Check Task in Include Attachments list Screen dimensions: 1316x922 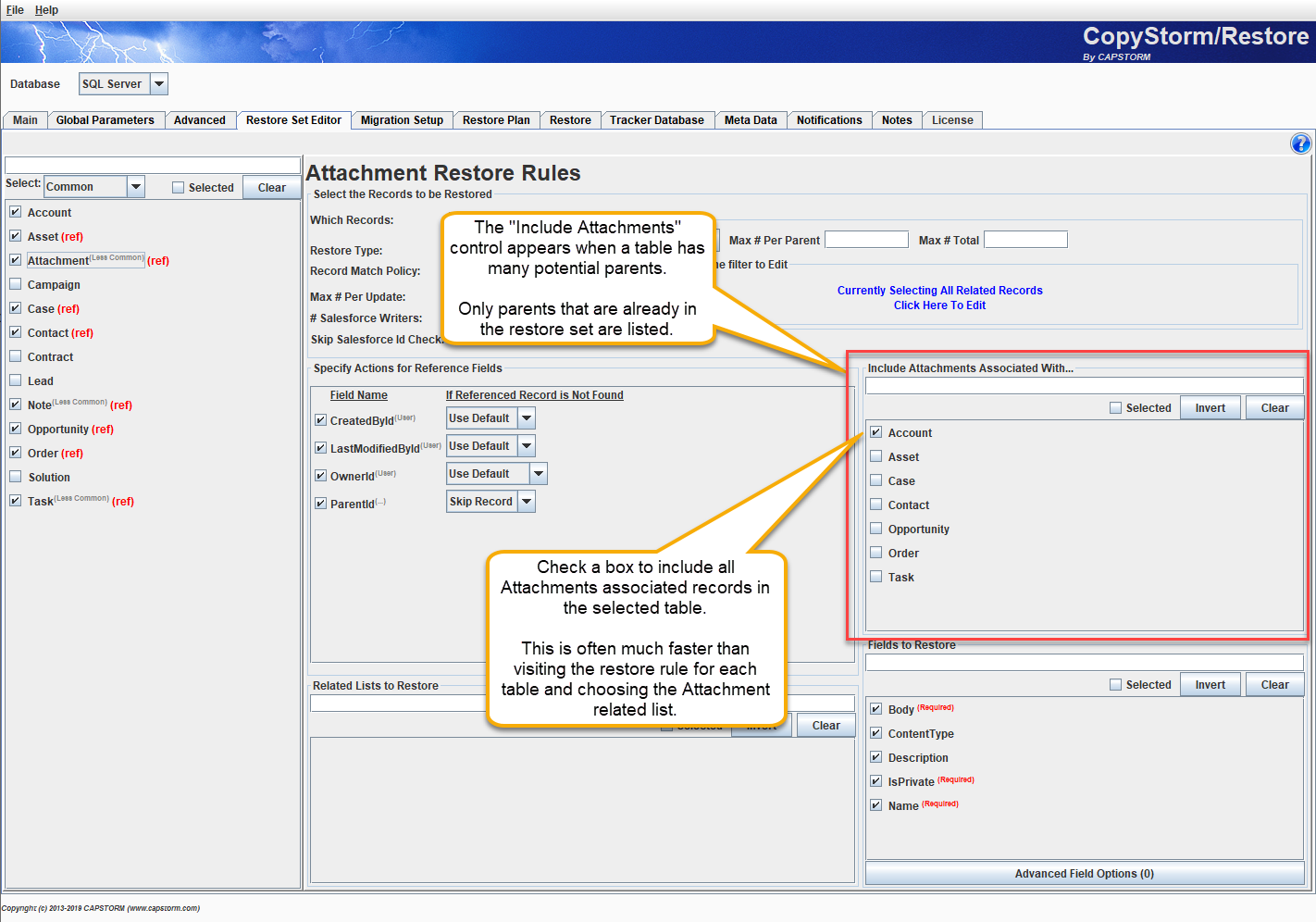(x=876, y=577)
